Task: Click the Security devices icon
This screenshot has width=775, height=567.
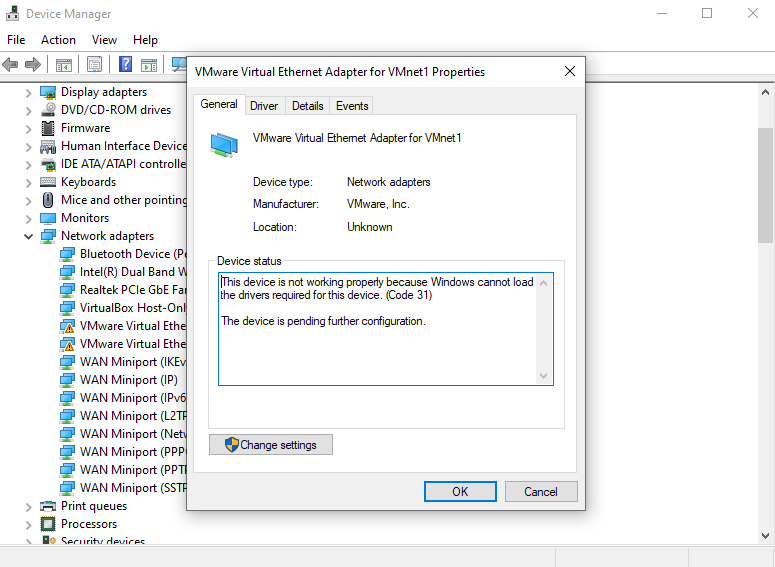Action: 49,540
